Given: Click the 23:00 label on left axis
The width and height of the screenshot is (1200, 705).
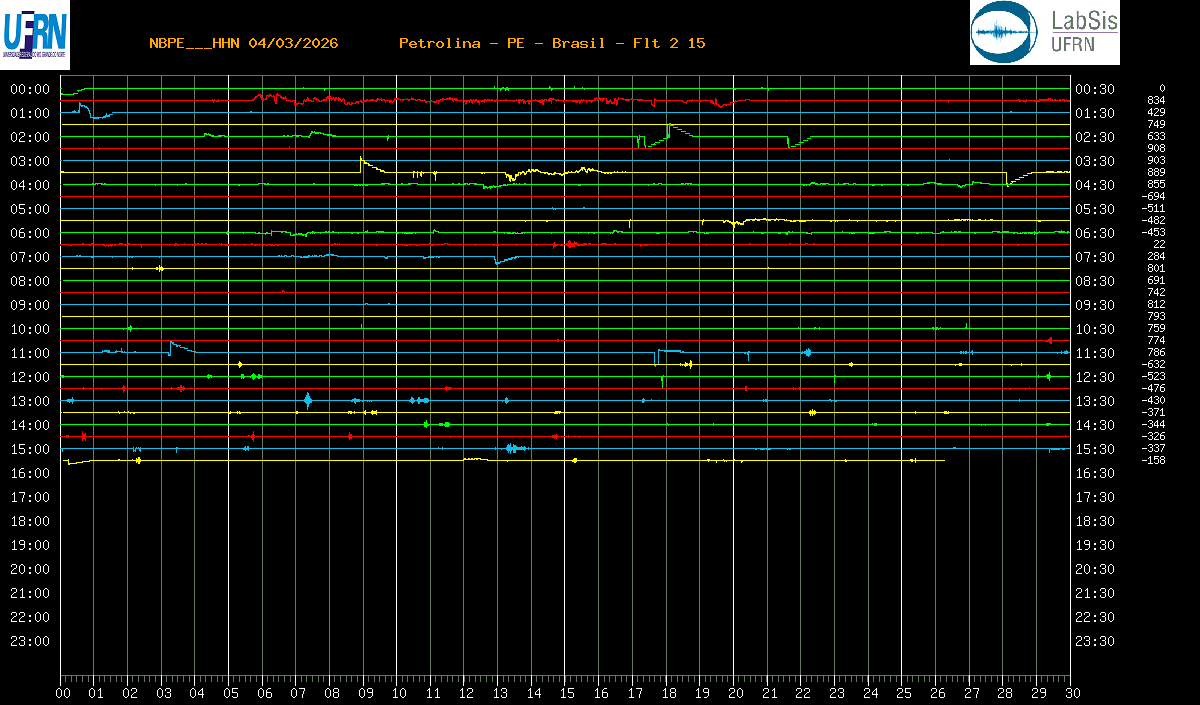Looking at the screenshot, I should pyautogui.click(x=30, y=641).
